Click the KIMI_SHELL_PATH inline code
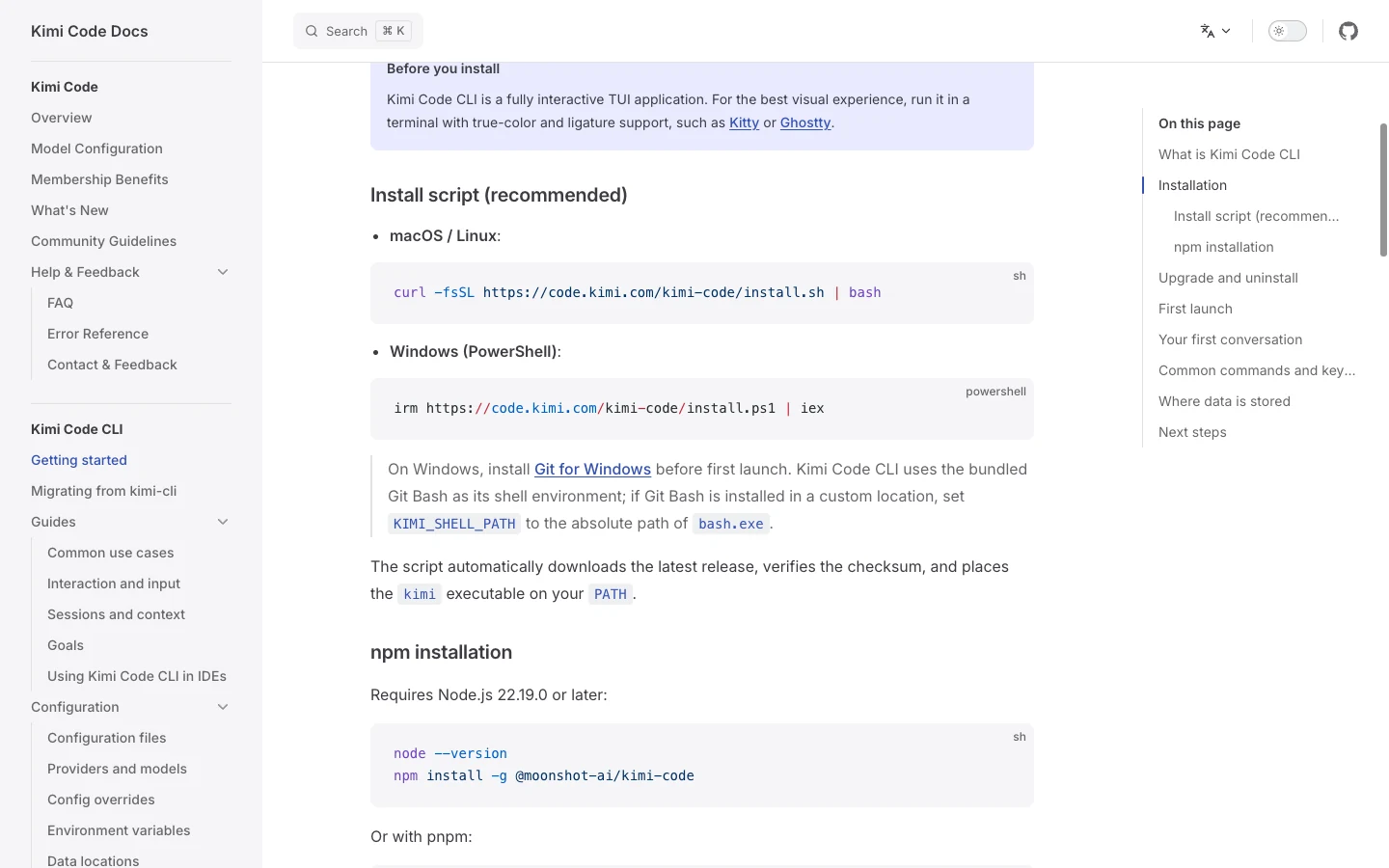This screenshot has width=1389, height=868. coord(454,524)
